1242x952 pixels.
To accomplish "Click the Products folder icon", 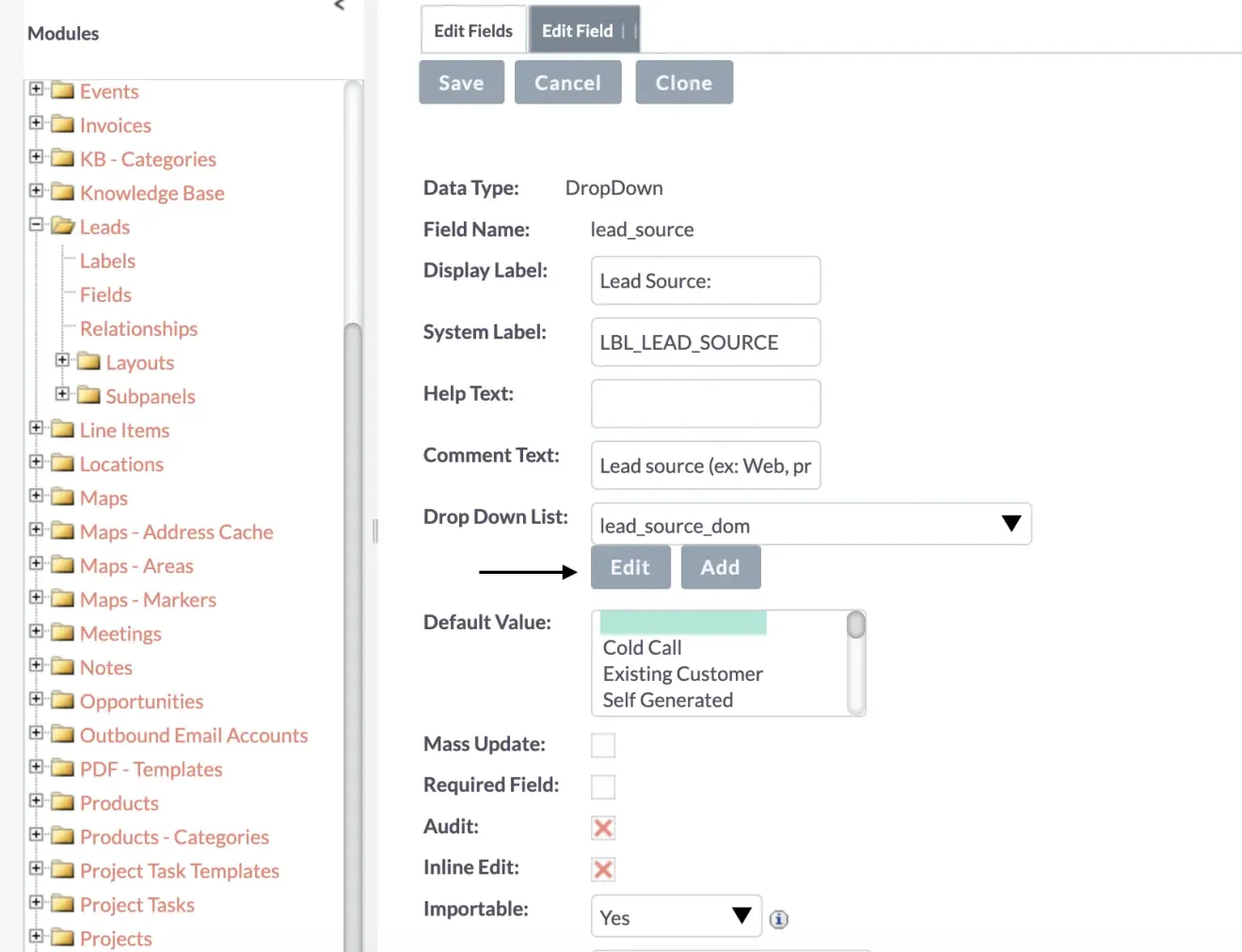I will tap(61, 802).
